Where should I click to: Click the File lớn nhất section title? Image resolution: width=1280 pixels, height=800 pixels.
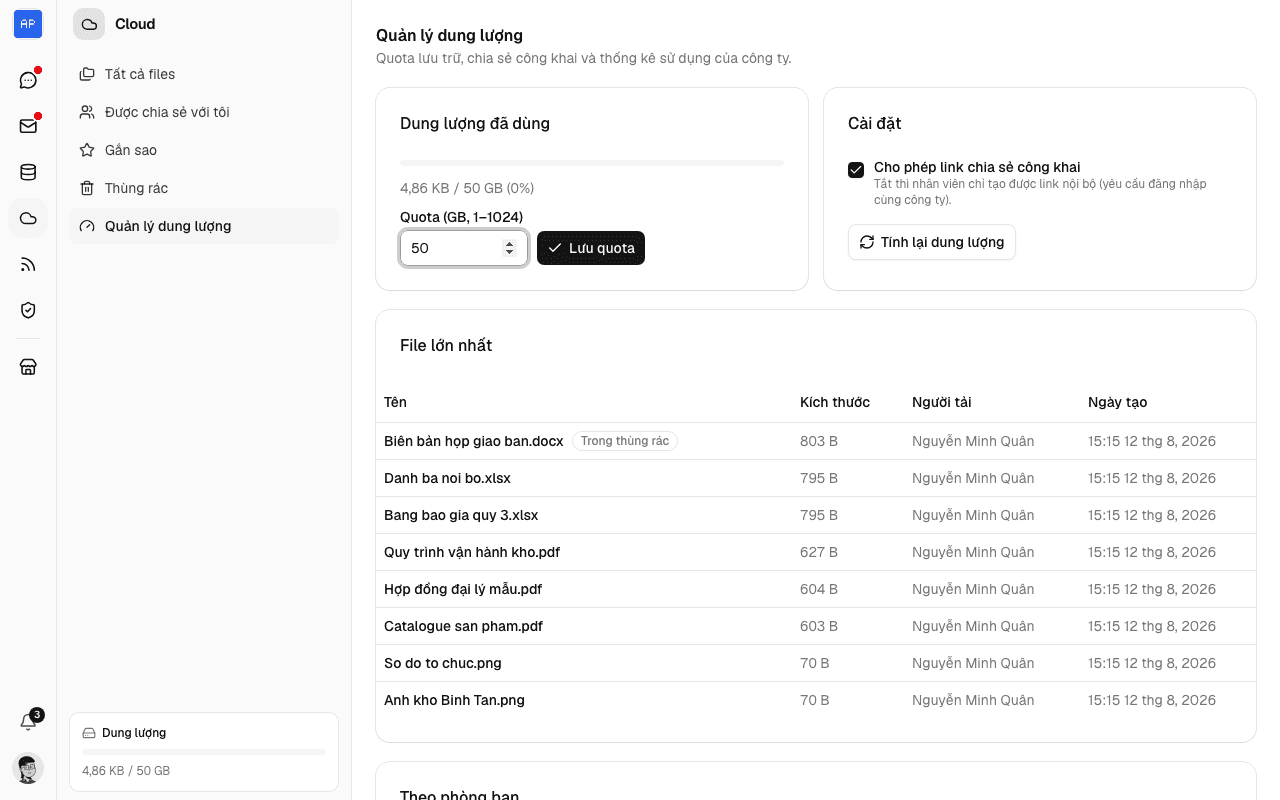[446, 345]
